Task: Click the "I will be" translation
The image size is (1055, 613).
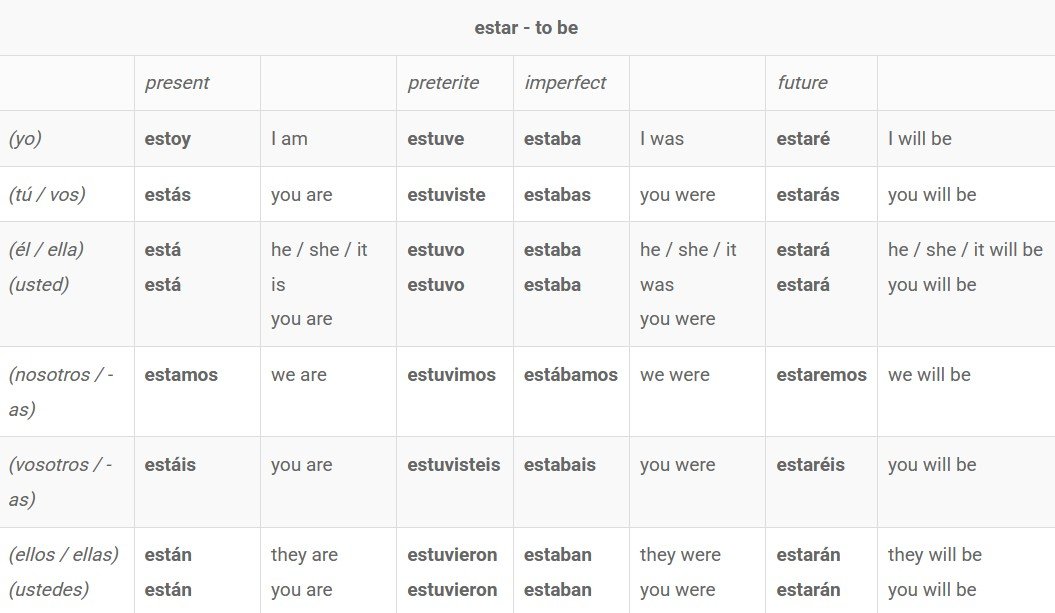Action: pyautogui.click(x=919, y=139)
